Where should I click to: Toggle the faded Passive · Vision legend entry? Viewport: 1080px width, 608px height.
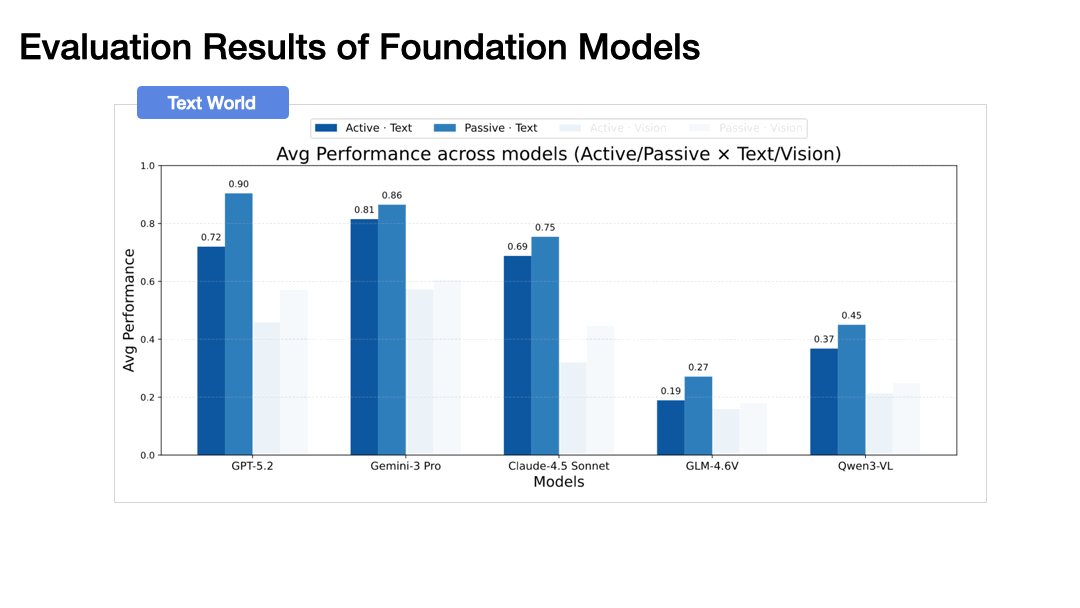[745, 128]
